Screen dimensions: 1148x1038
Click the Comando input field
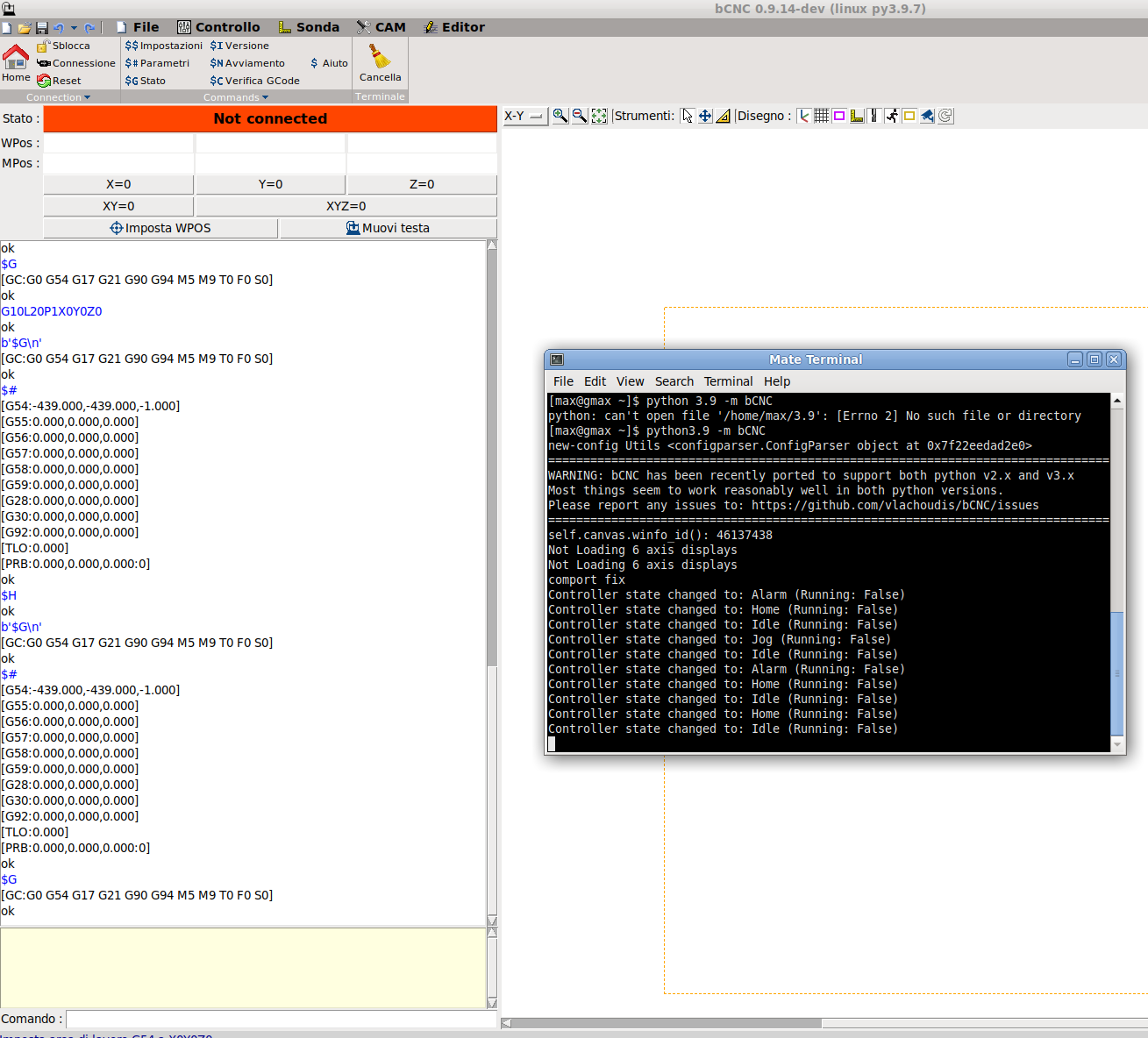[281, 1019]
